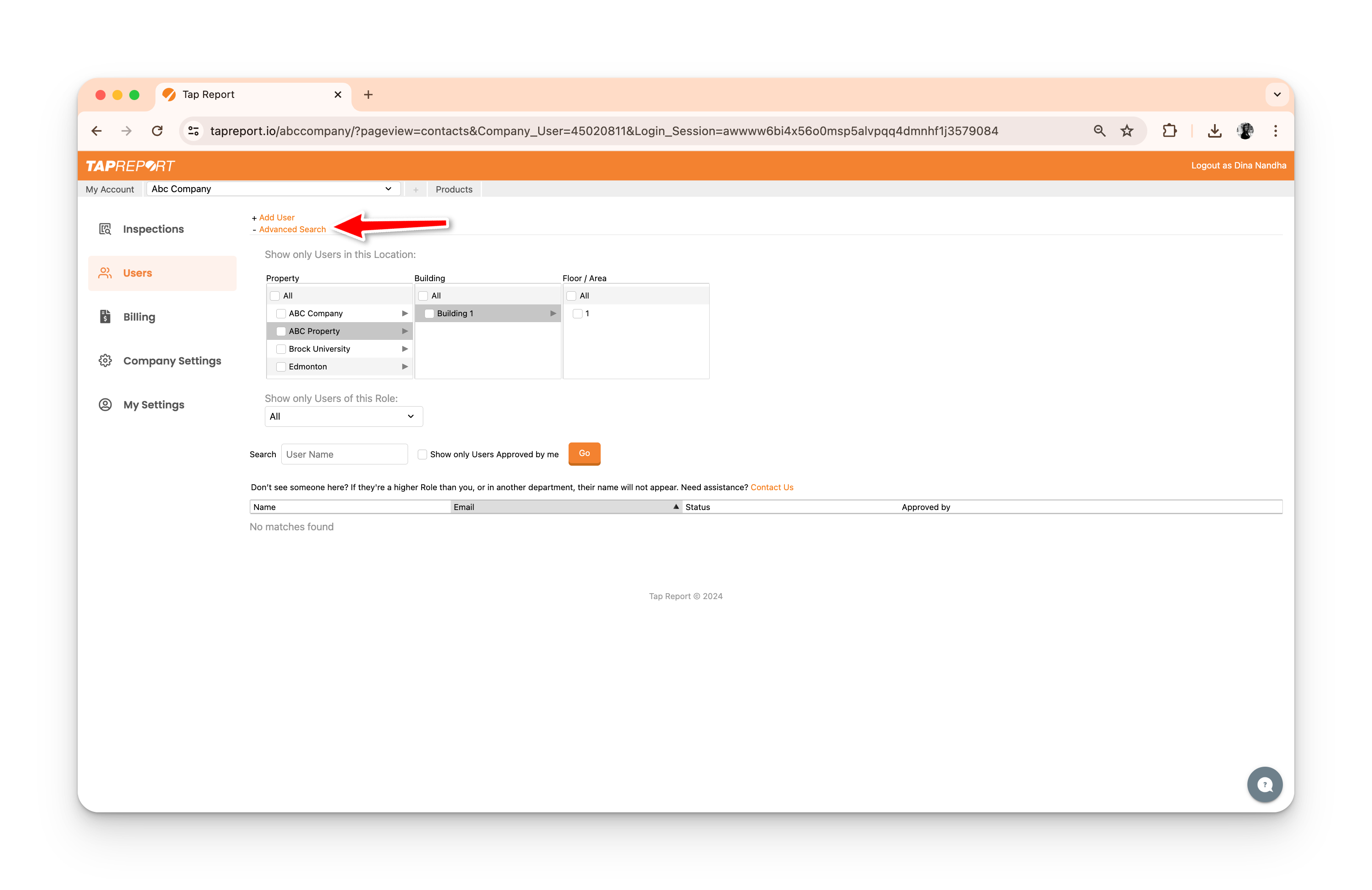Viewport: 1372px width, 890px height.
Task: Open browser downloads icon
Action: coord(1214,131)
